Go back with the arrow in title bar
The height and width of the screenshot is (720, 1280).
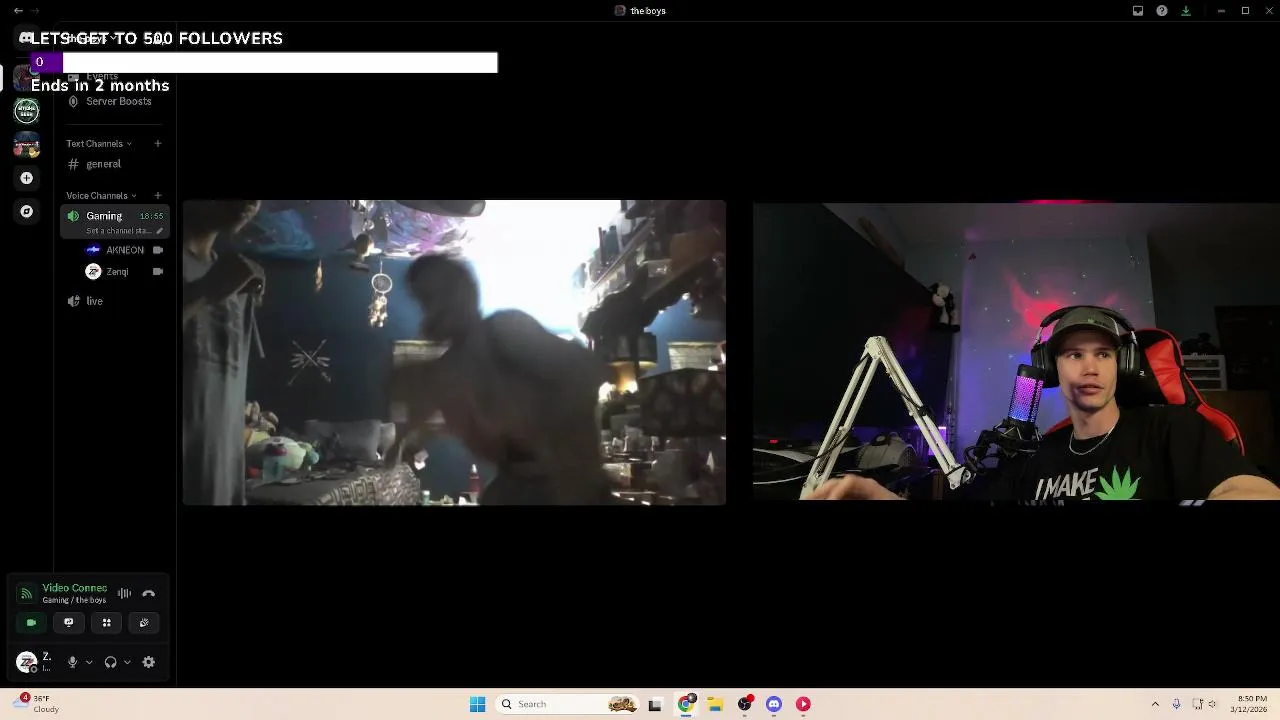[x=18, y=11]
